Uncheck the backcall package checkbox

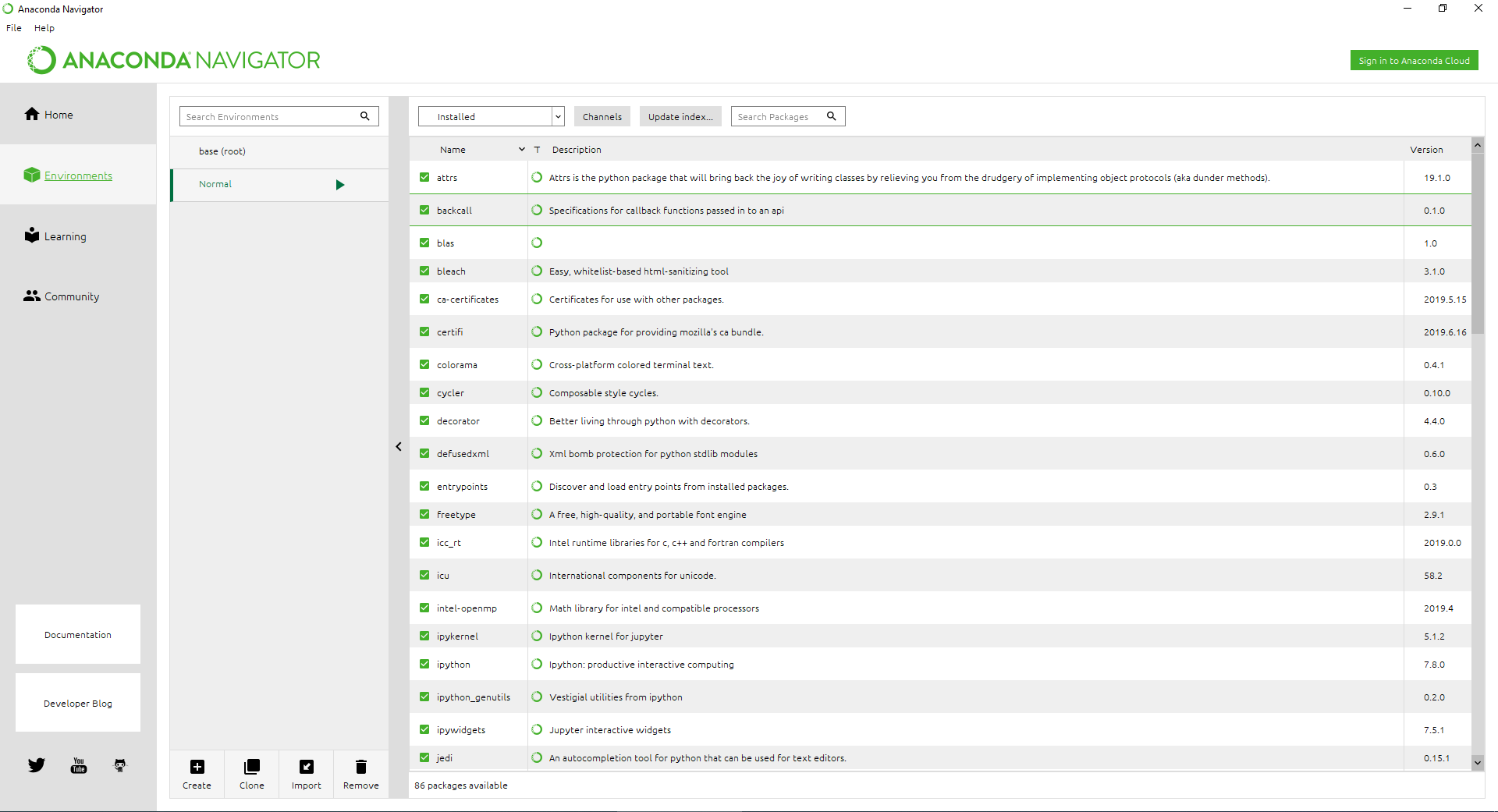424,210
